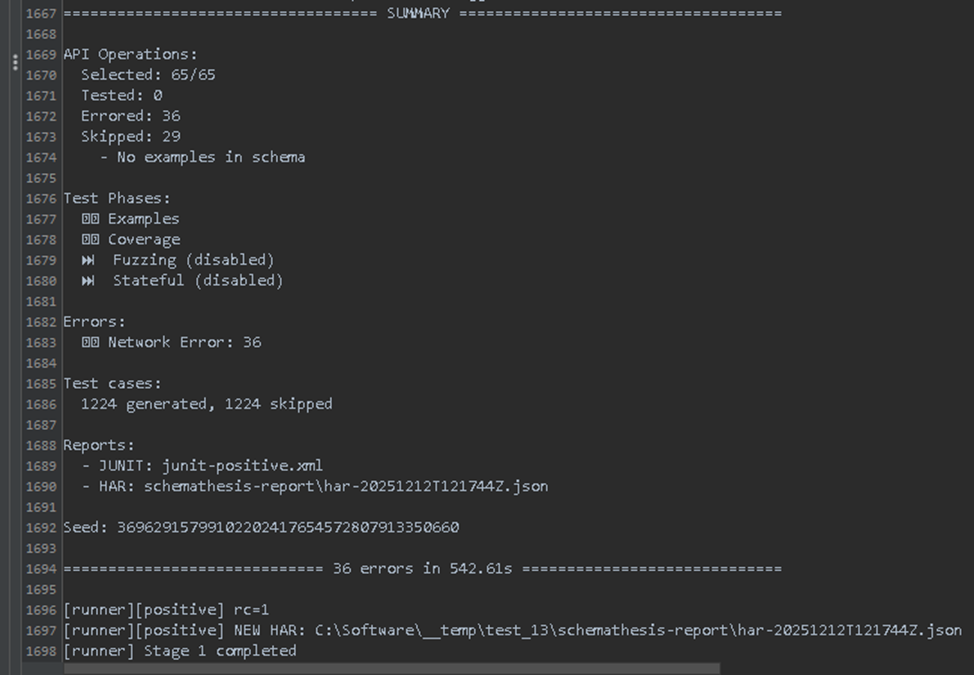Click the long Seed number value
974x675 pixels.
(288, 527)
